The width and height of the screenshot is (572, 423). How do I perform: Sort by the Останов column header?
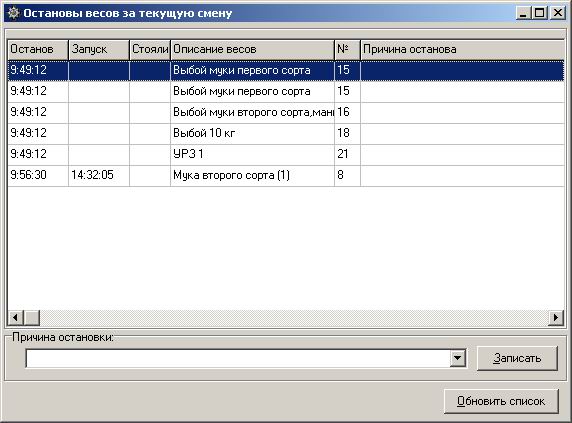click(x=38, y=49)
